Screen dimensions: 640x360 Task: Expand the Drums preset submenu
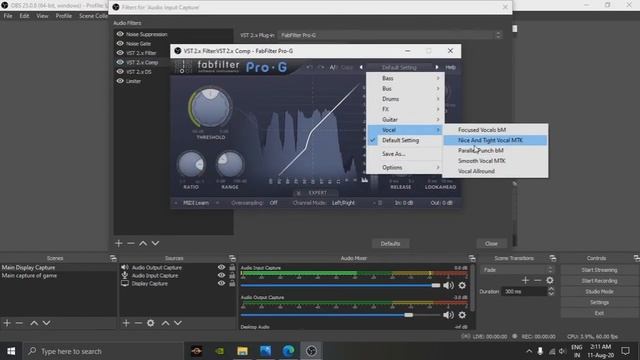click(x=405, y=99)
